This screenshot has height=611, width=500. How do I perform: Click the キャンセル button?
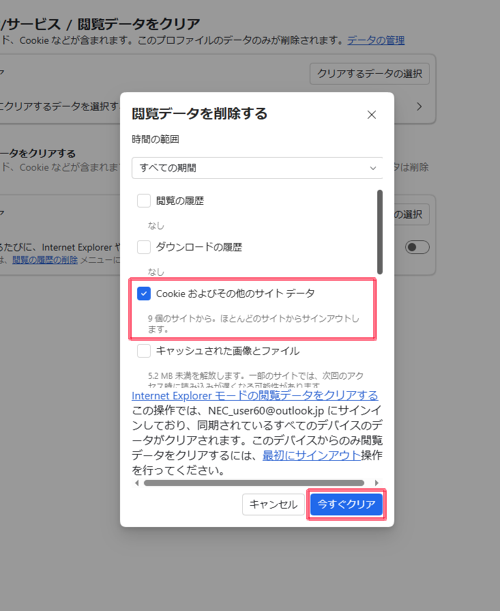click(273, 504)
